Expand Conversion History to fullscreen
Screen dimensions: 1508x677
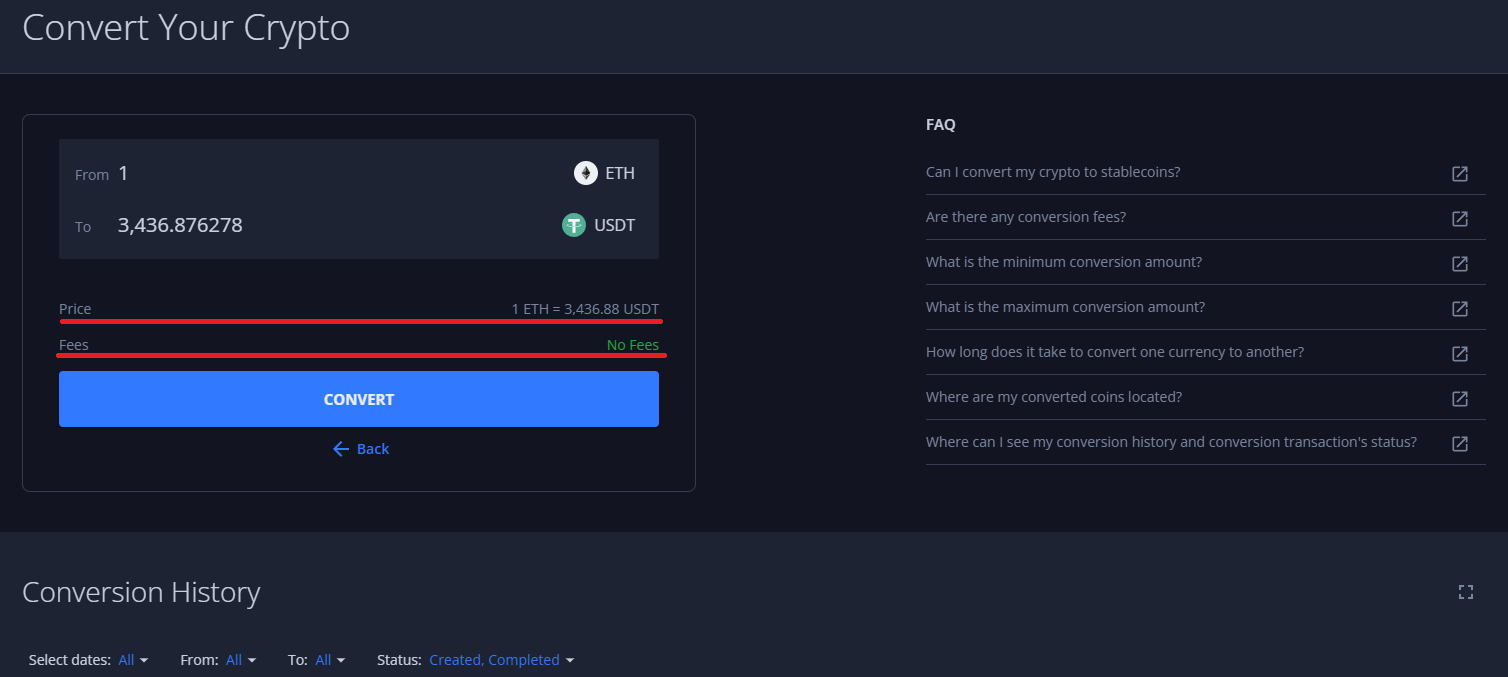[x=1466, y=592]
